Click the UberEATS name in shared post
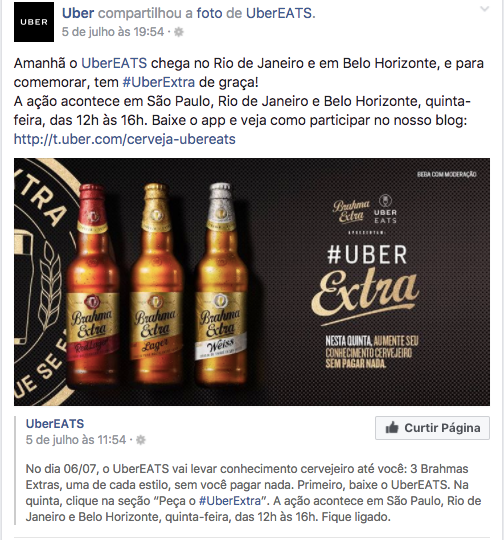The width and height of the screenshot is (504, 540). coord(55,424)
